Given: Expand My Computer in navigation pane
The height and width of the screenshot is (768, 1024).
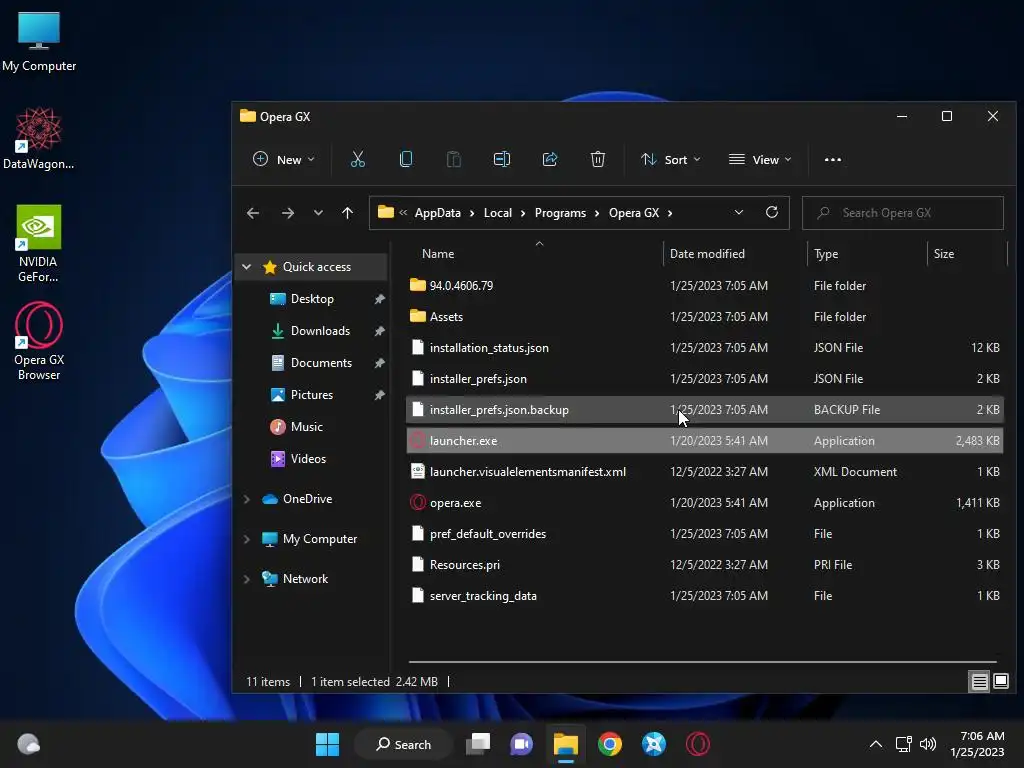Looking at the screenshot, I should [247, 539].
